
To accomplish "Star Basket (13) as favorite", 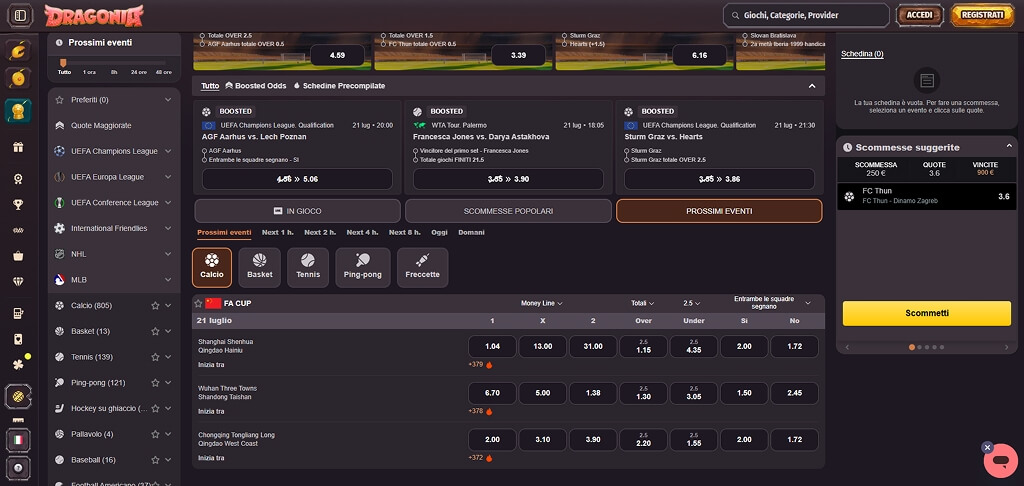I will coord(155,331).
